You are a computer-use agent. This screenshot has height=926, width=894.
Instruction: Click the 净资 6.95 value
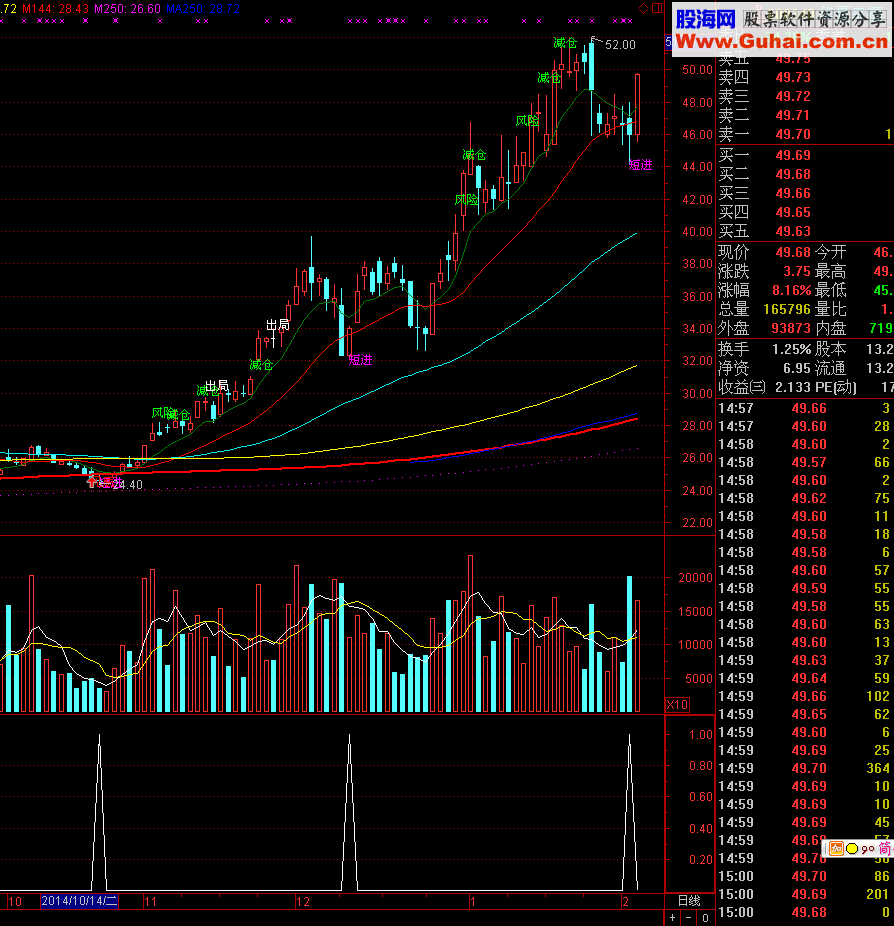[x=797, y=368]
